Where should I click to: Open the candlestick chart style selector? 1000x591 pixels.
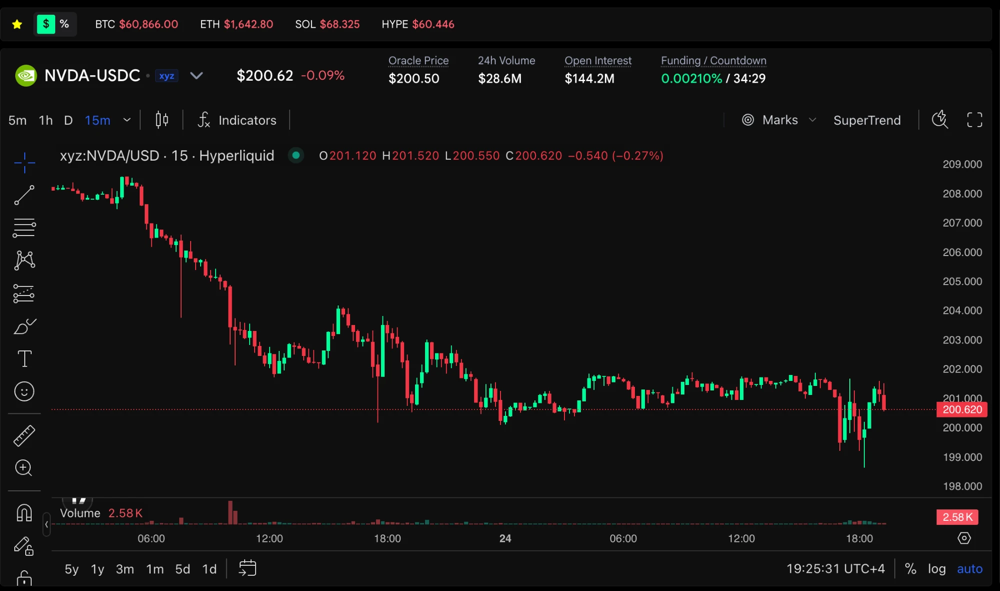[x=162, y=120]
